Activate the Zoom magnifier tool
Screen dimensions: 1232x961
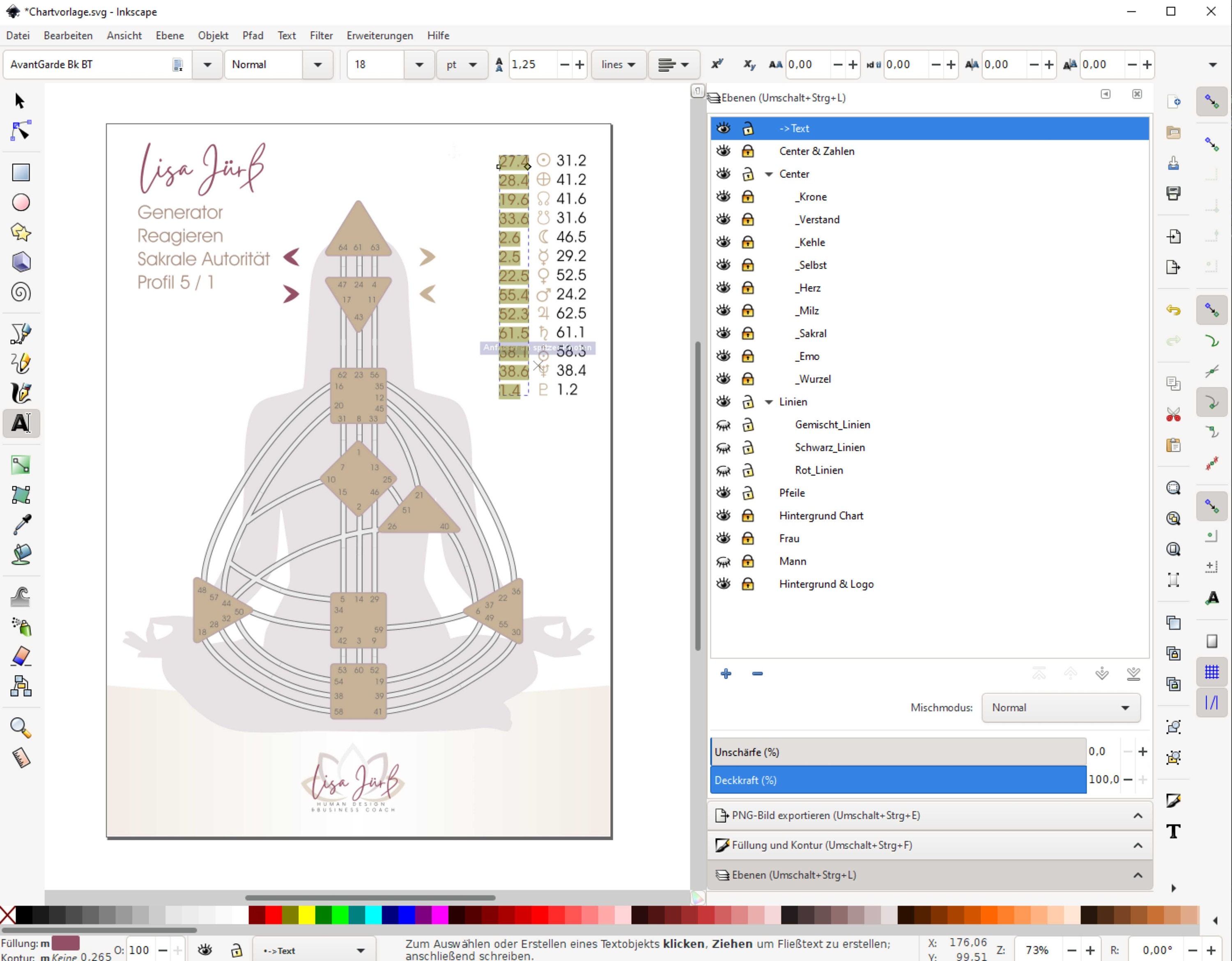pos(21,728)
